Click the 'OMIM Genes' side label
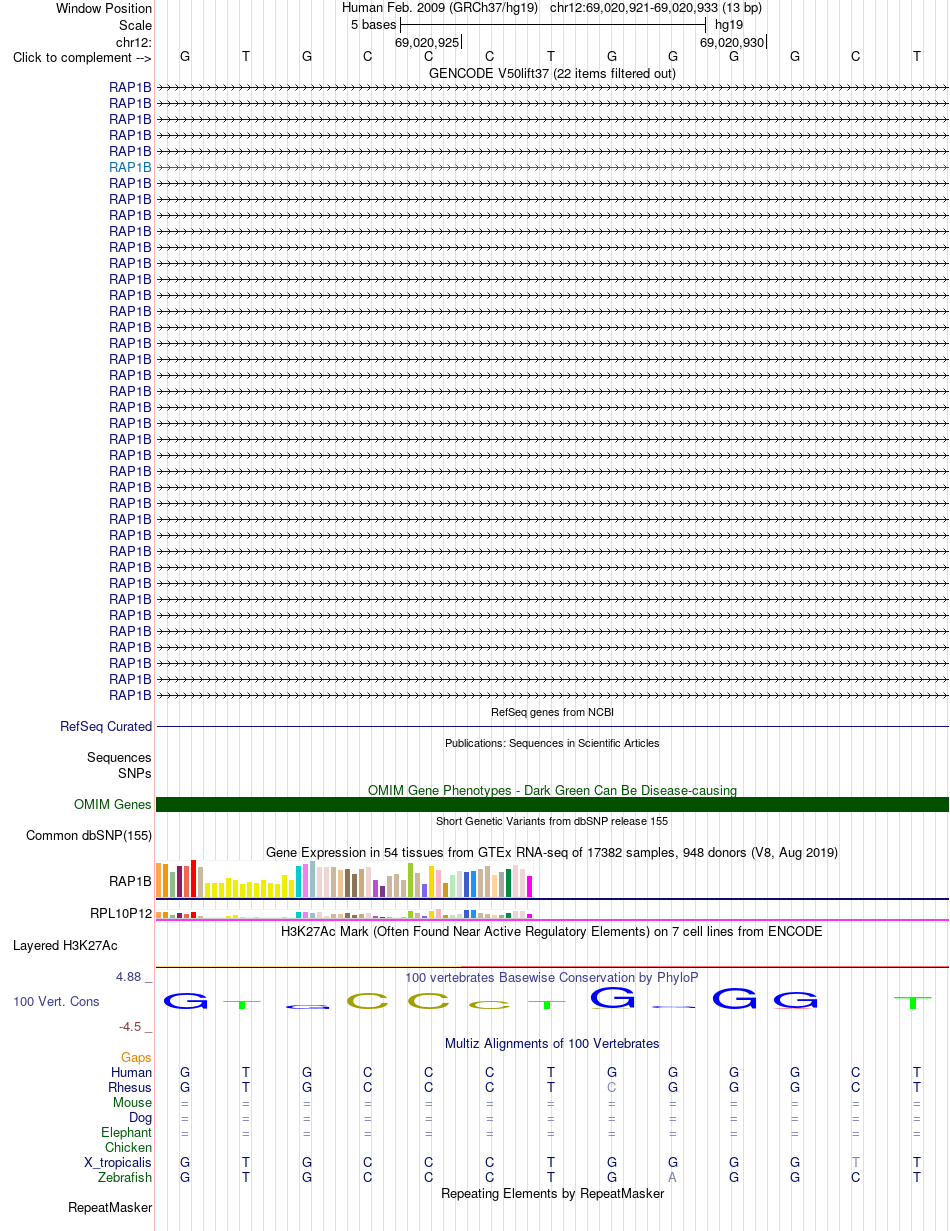The image size is (950, 1231). coord(113,805)
